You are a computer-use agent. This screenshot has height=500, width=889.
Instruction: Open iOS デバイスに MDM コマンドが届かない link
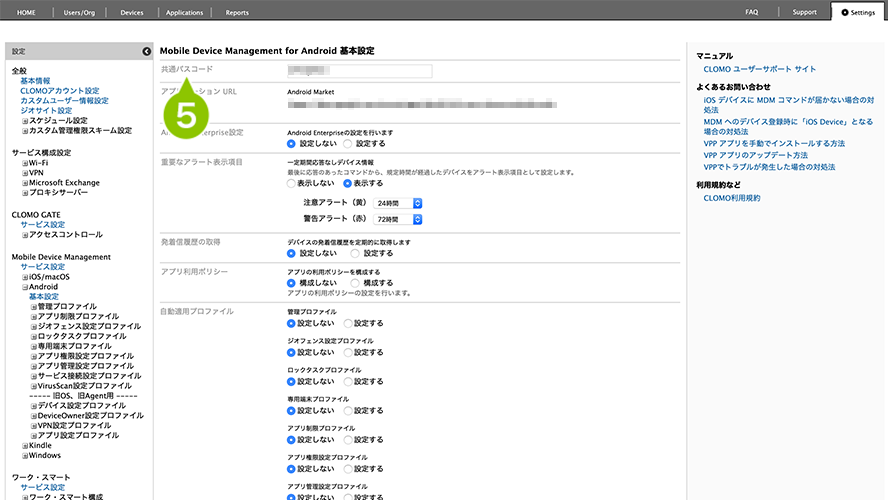click(789, 105)
